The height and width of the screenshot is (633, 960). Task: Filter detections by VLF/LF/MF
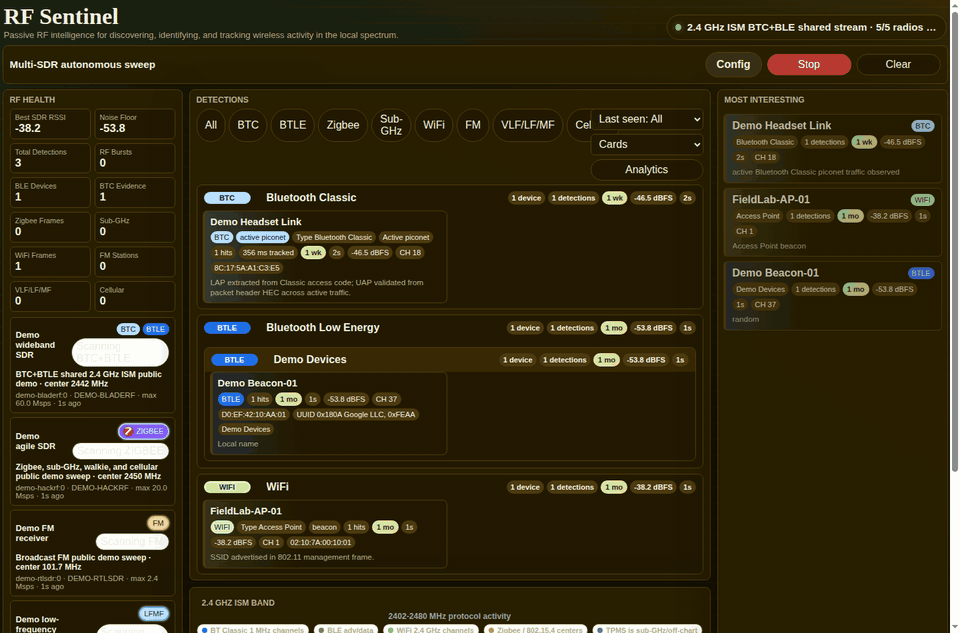tap(528, 125)
